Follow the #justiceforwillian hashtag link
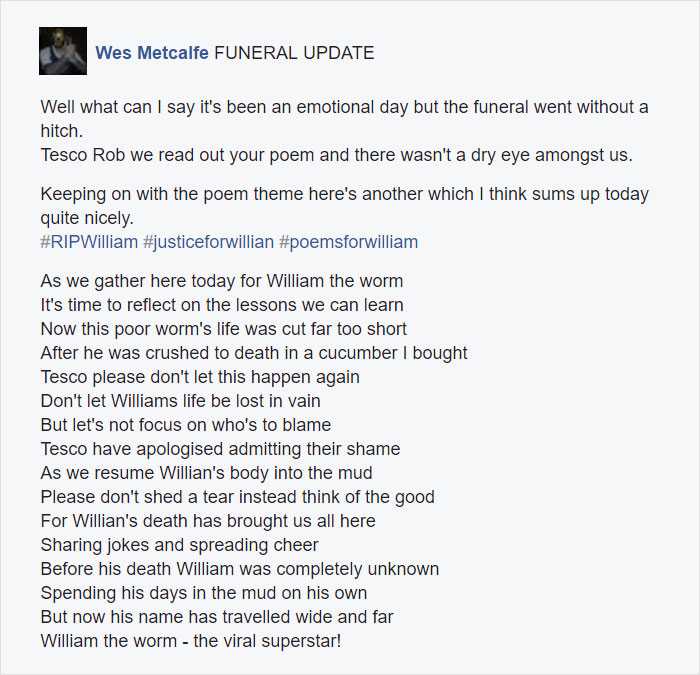 click(208, 242)
